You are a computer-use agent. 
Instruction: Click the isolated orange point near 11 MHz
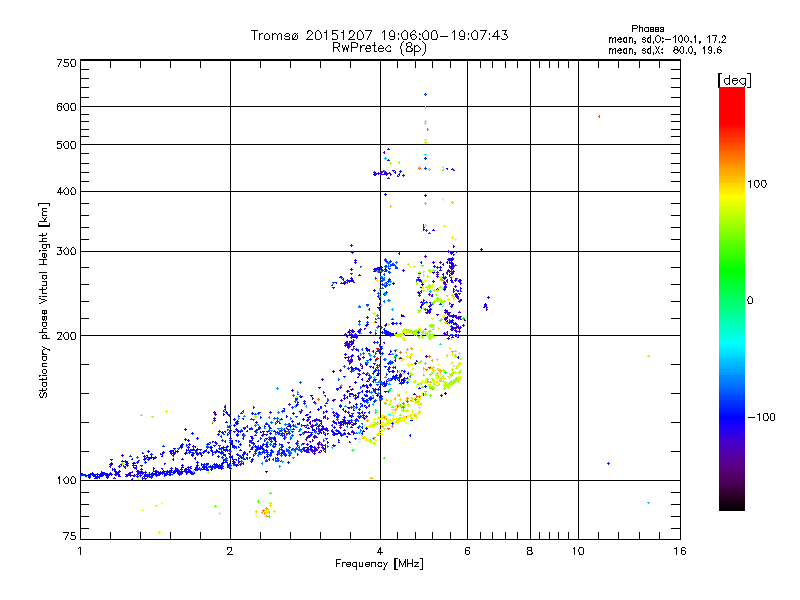(599, 117)
